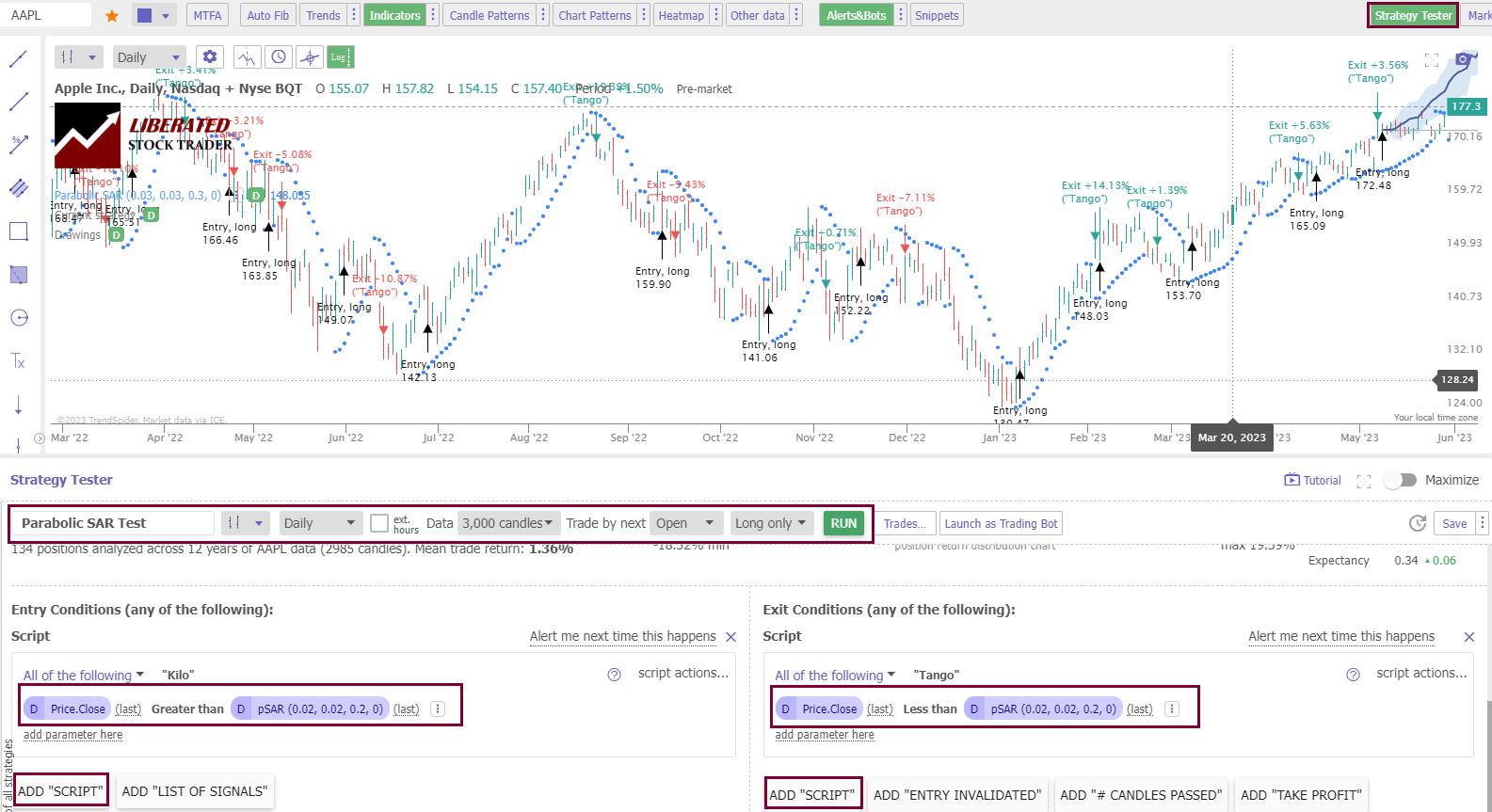The image size is (1492, 812).
Task: Open Save options three-dot menu
Action: point(1482,523)
